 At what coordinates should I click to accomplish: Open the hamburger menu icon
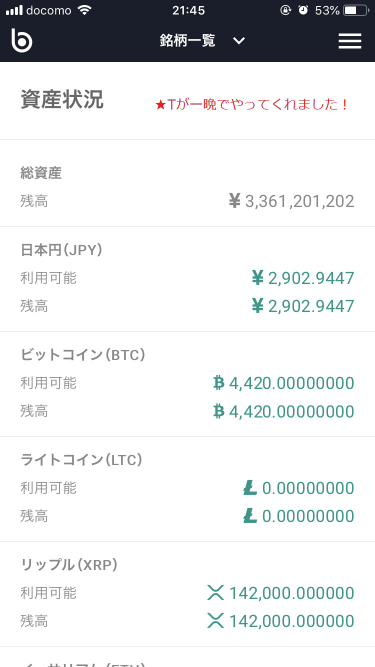pyautogui.click(x=349, y=41)
